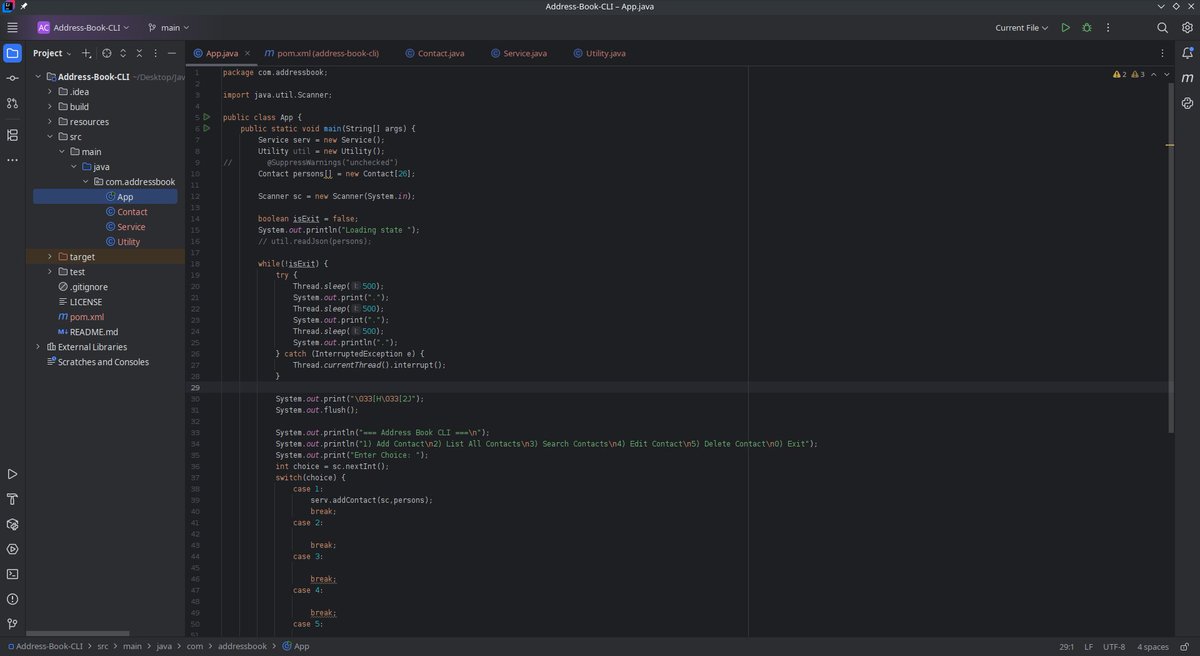1200x656 pixels.
Task: Open the Python Packages tool window
Action: pos(1187,103)
